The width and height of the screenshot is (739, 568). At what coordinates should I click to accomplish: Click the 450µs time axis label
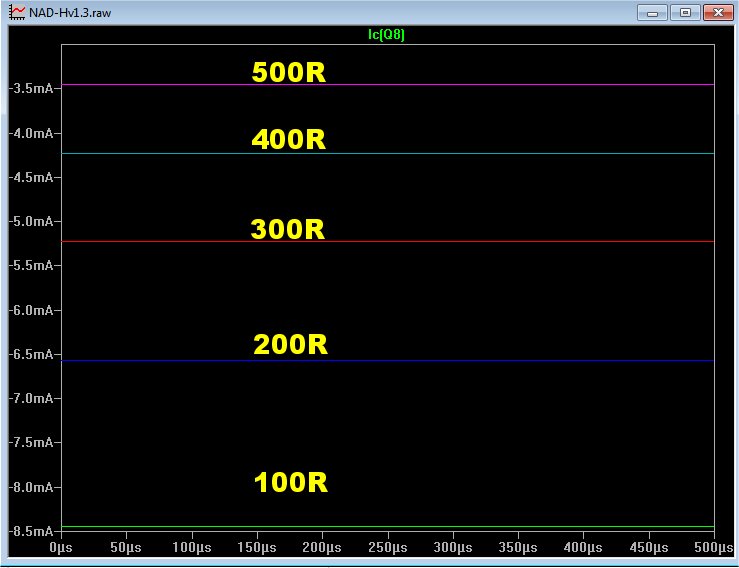(649, 548)
